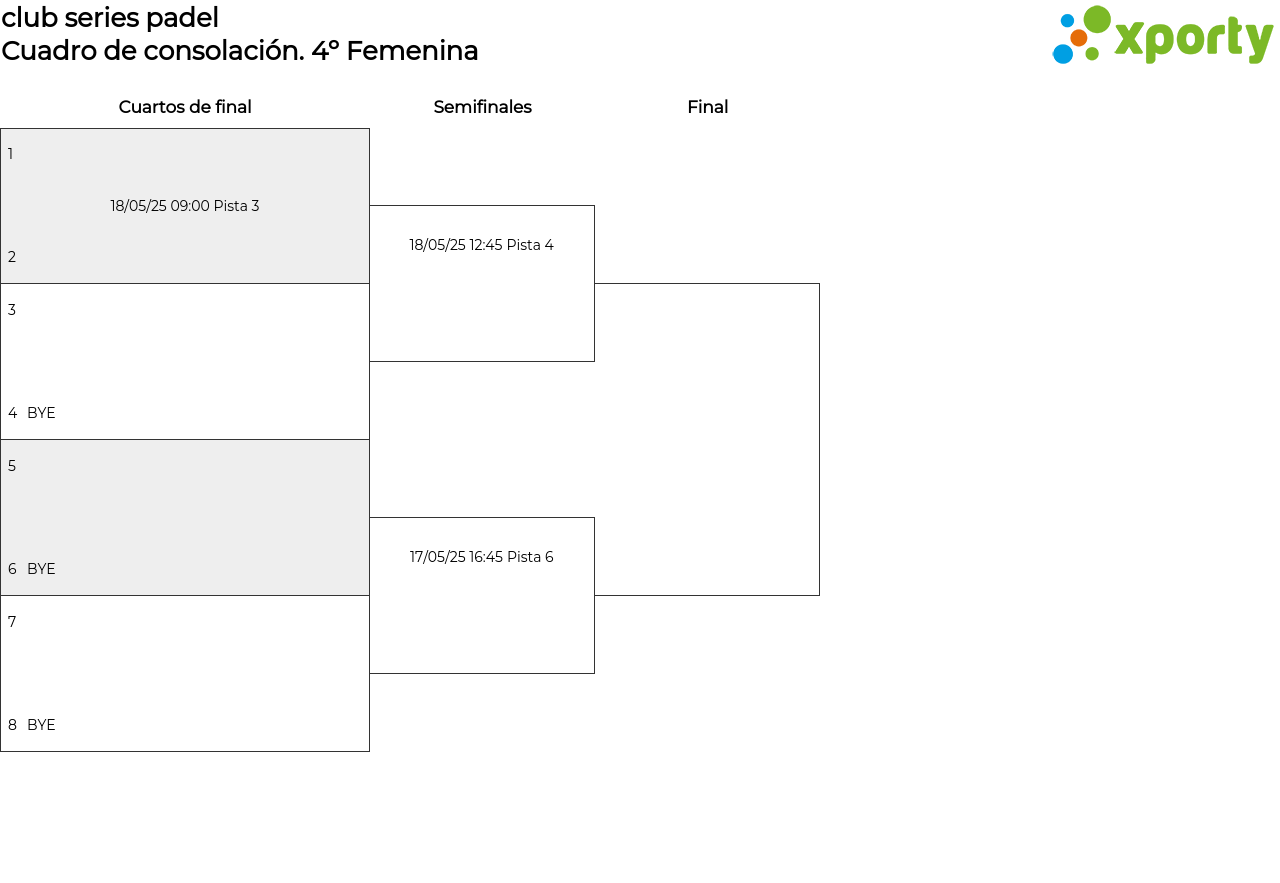Click seed number 1 slot
1280x883 pixels.
pos(11,154)
